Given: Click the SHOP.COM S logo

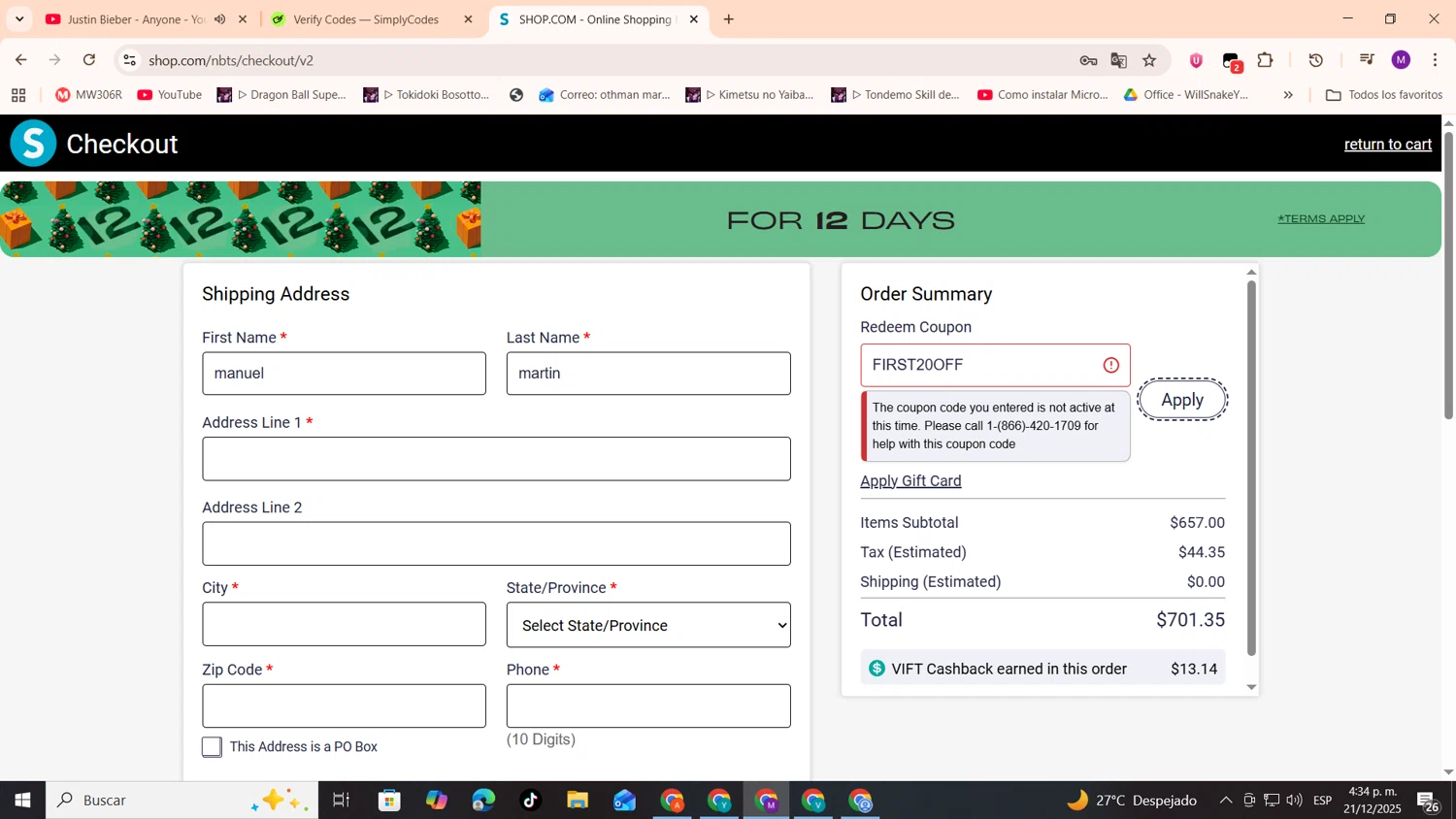Looking at the screenshot, I should [33, 144].
